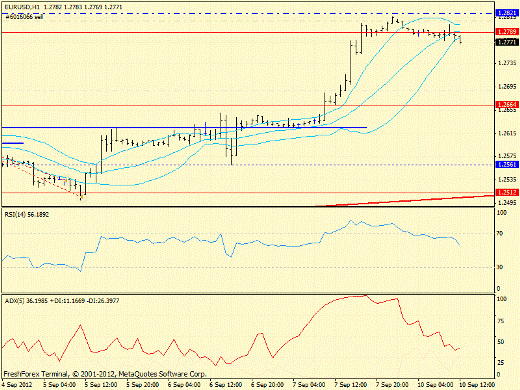Select the red horizontal line at 1.2789
Screen dimensions: 520x390
click(x=248, y=32)
